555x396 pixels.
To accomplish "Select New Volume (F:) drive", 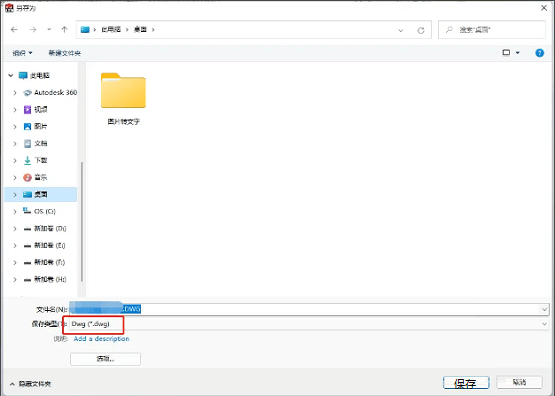I will coord(45,262).
